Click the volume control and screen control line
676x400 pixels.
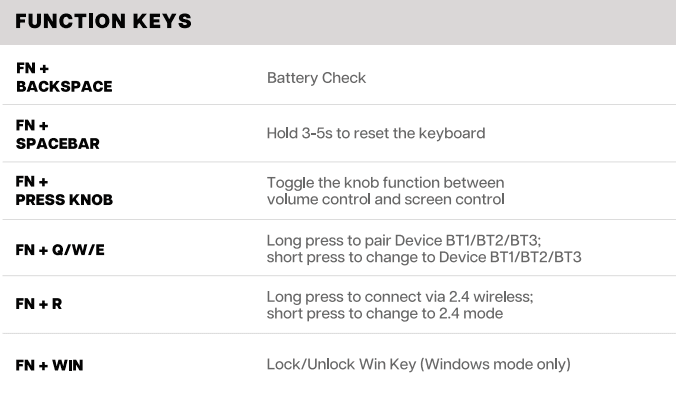click(x=385, y=199)
